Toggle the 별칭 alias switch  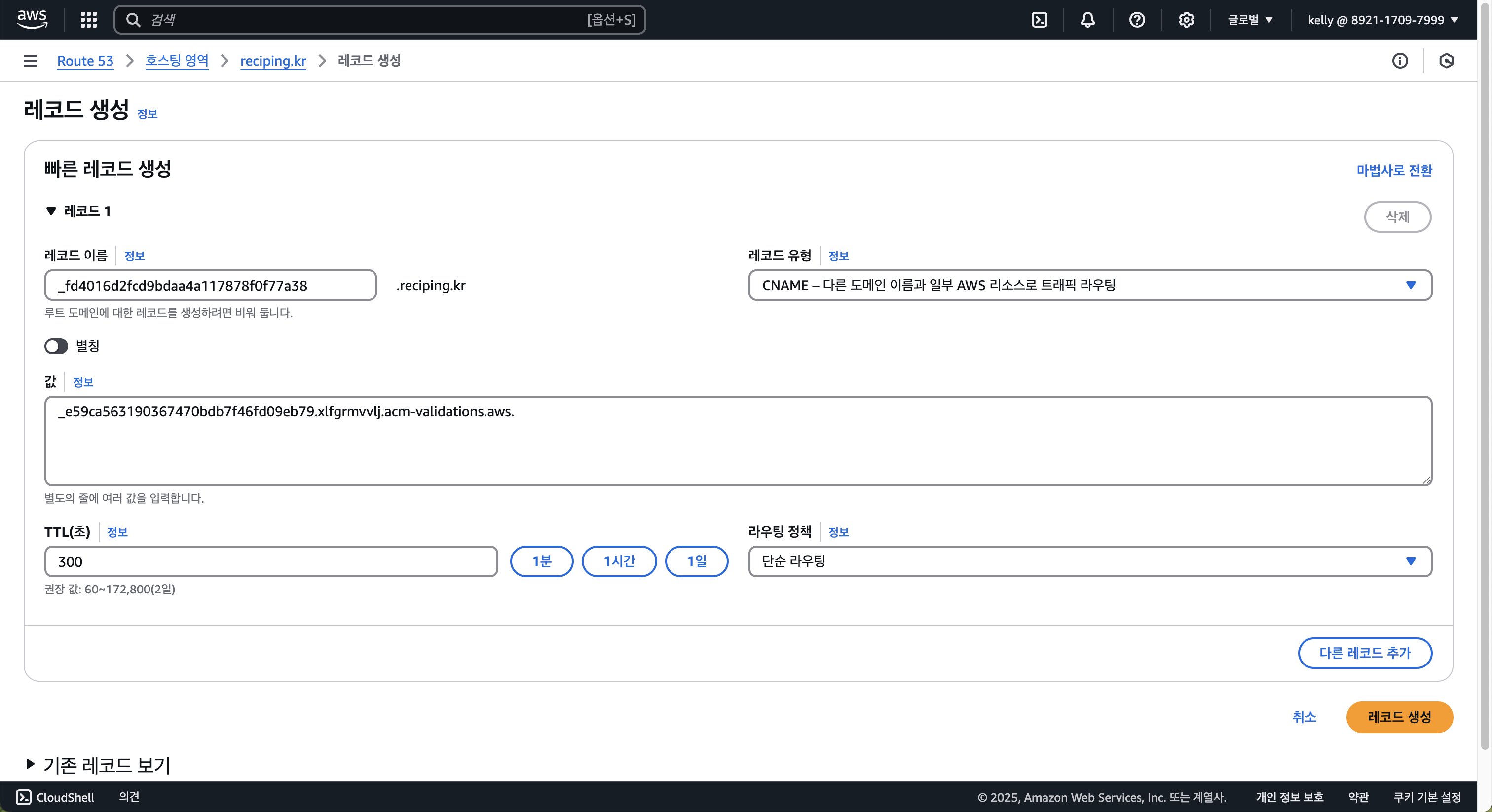(x=56, y=346)
